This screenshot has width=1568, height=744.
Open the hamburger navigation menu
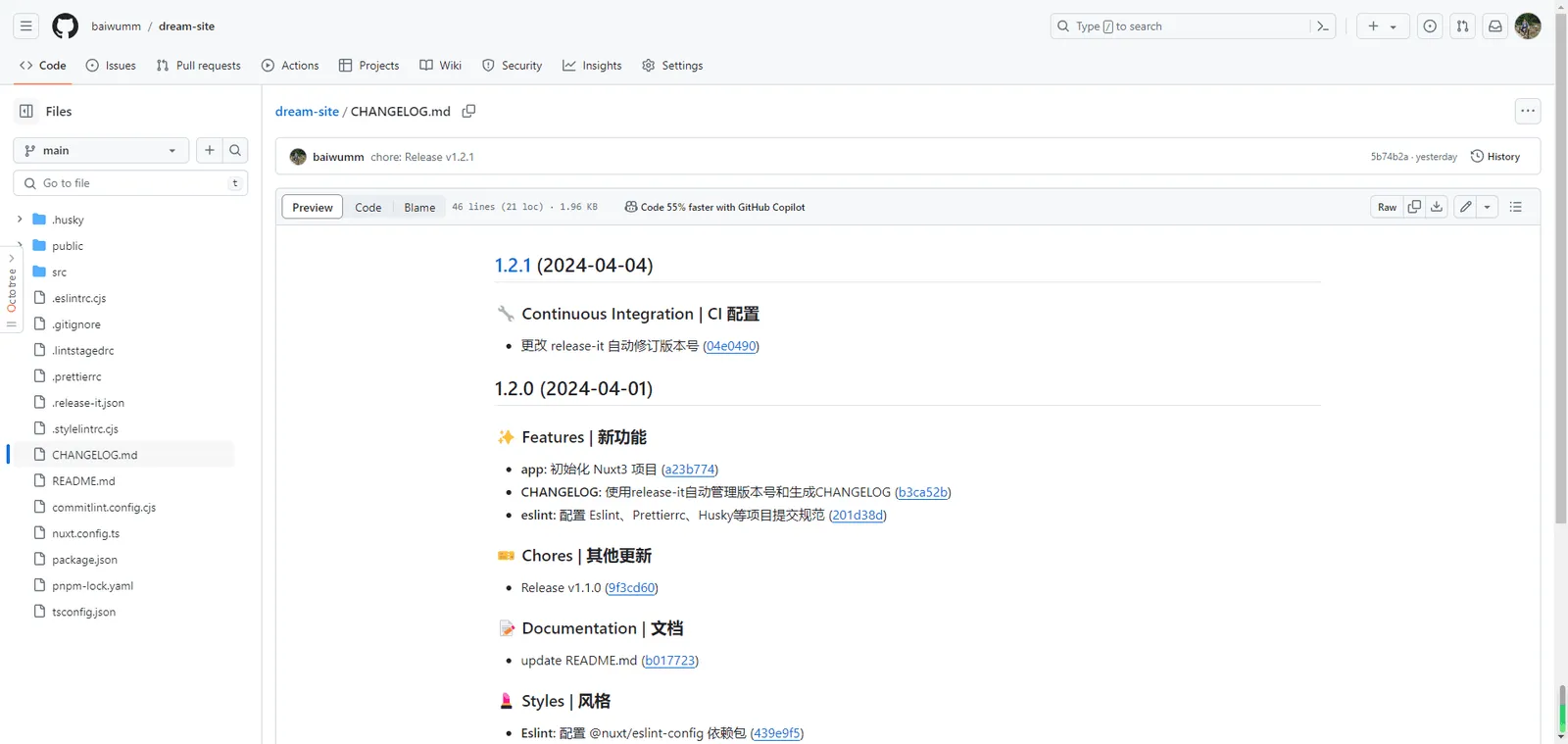point(26,26)
